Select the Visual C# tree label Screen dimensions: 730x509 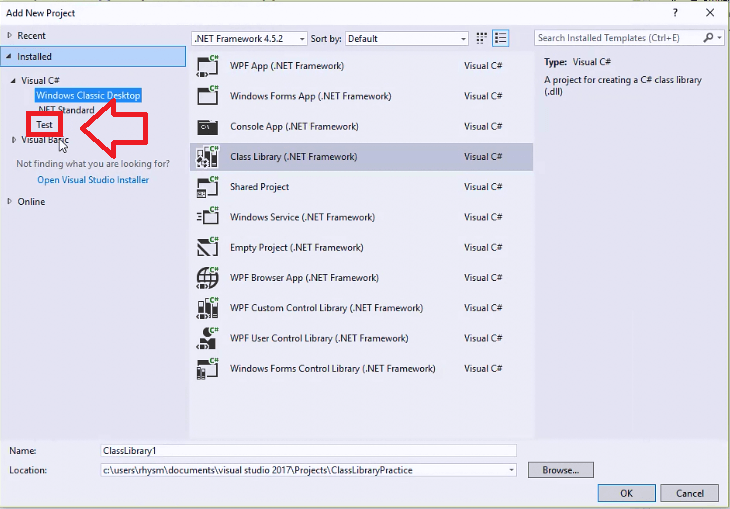(x=40, y=81)
